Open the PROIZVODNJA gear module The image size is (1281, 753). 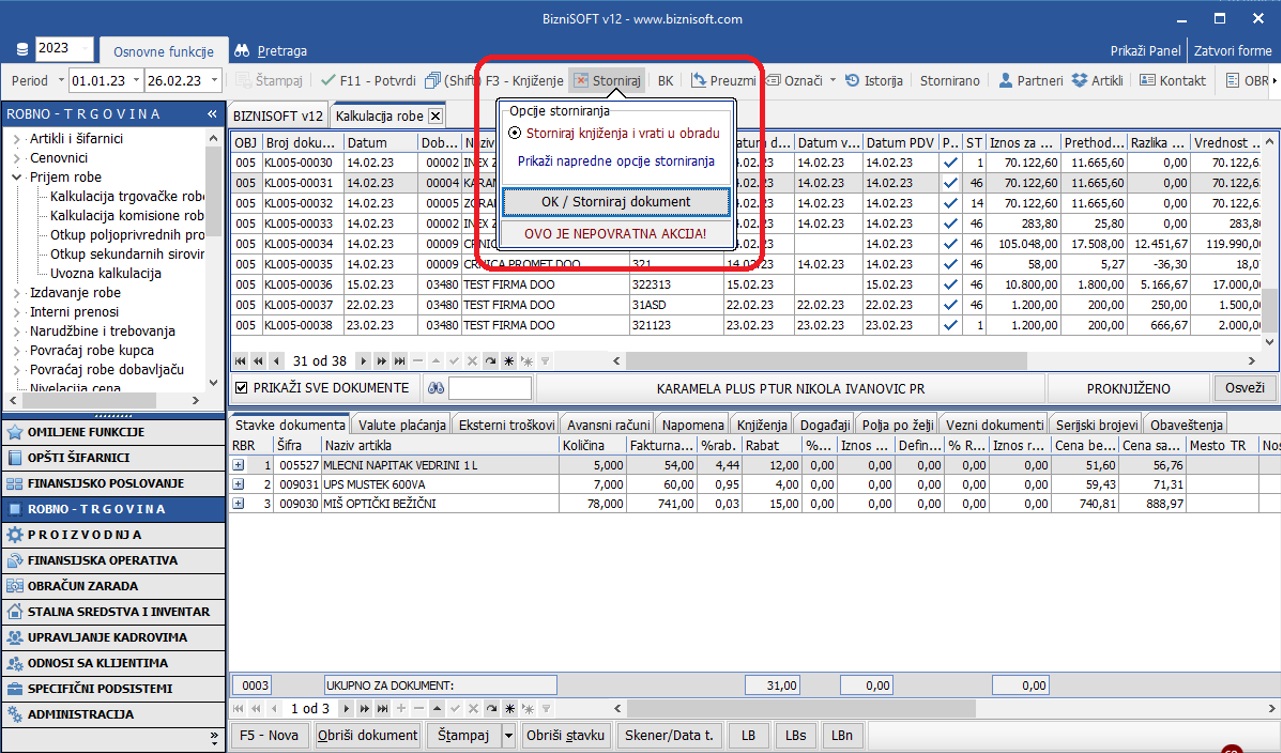pos(113,535)
